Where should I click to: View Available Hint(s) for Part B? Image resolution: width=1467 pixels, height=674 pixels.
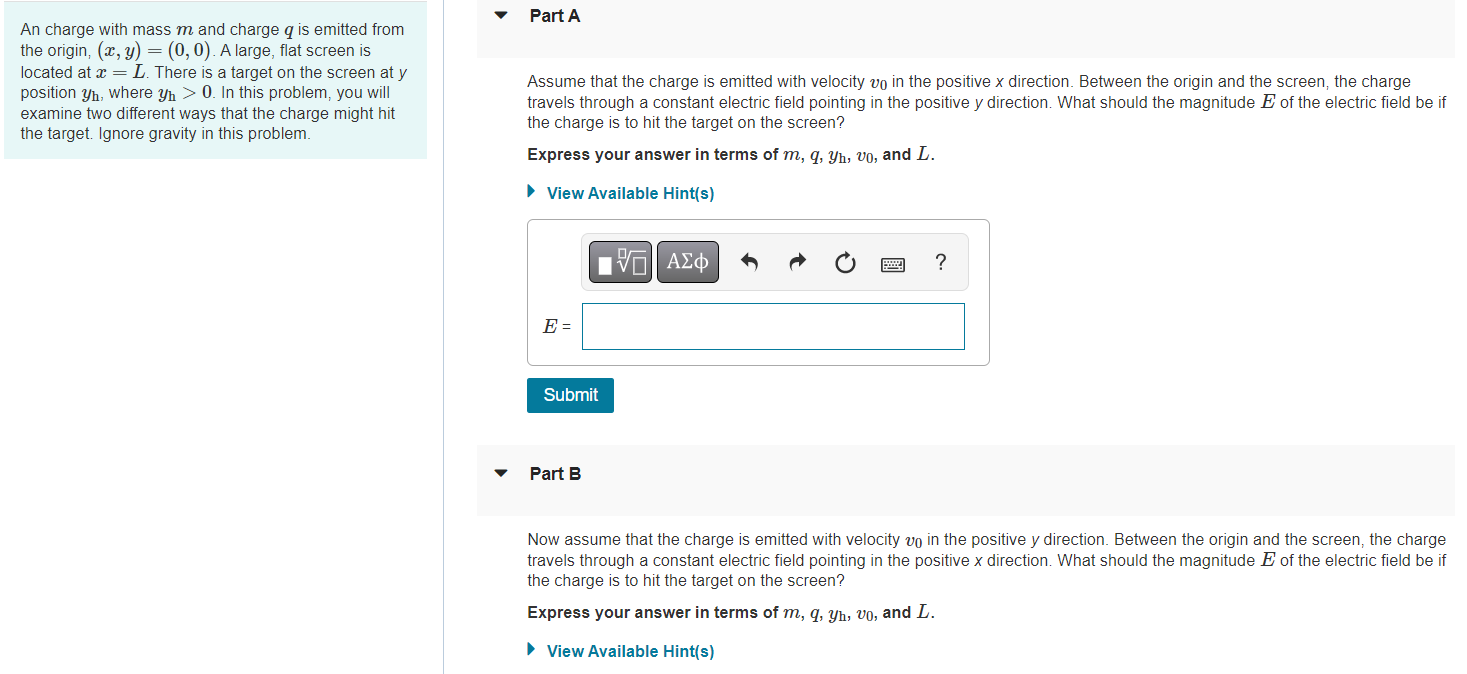629,650
